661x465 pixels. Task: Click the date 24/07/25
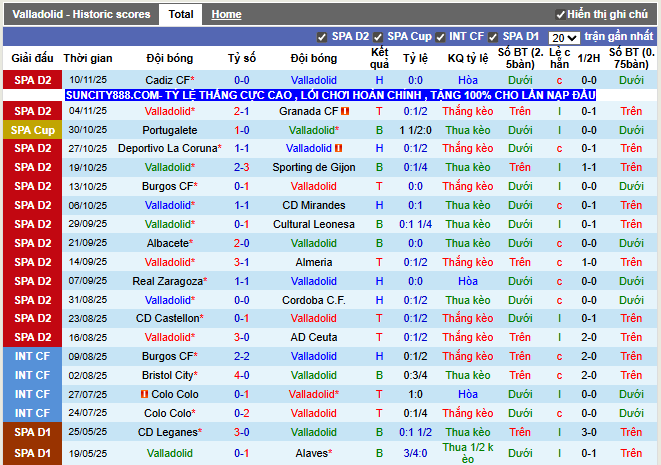[88, 413]
